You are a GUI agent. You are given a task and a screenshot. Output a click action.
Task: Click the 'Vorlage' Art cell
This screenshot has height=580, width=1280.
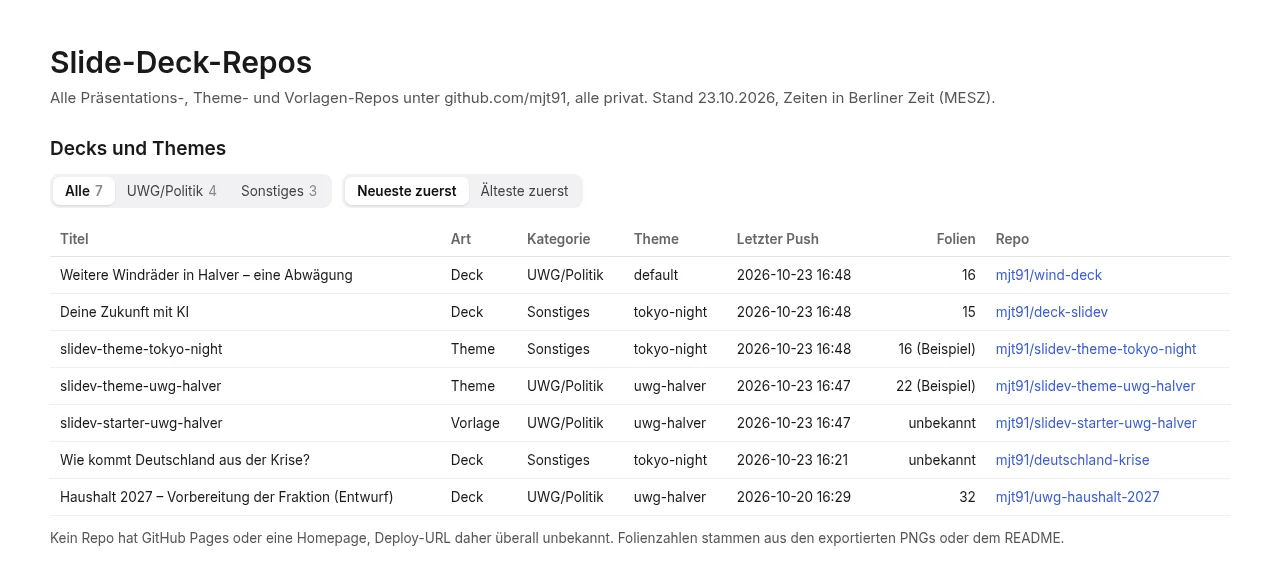pos(475,423)
